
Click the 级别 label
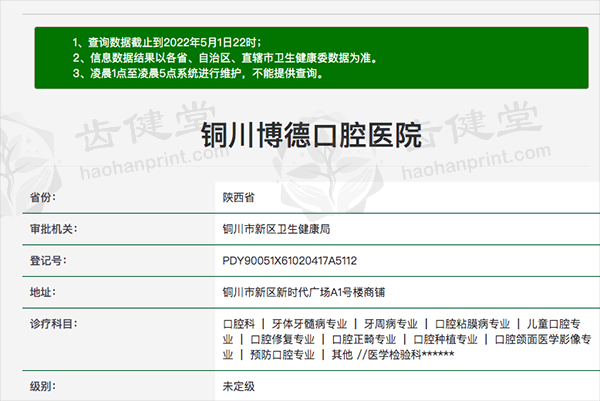(42, 386)
